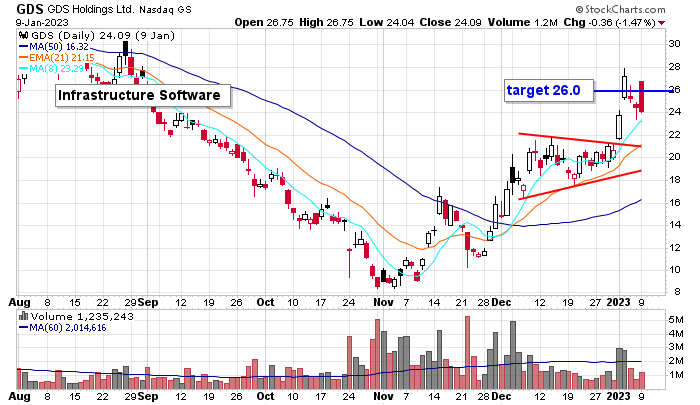This screenshot has width=700, height=405.
Task: Click the Dec label on price chart axis
Action: 501,302
